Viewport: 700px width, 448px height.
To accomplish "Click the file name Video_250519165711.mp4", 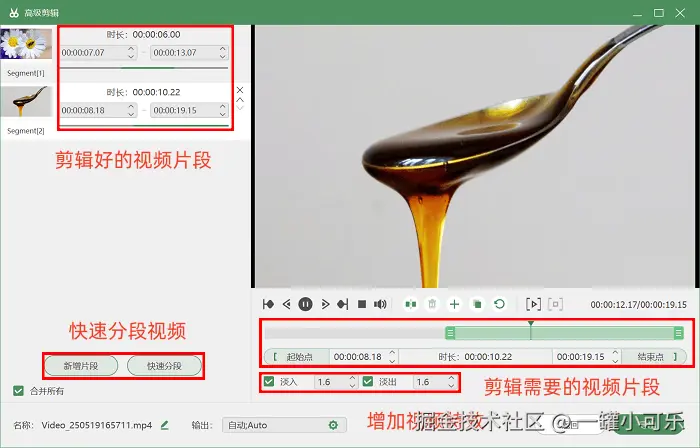I will coord(97,425).
